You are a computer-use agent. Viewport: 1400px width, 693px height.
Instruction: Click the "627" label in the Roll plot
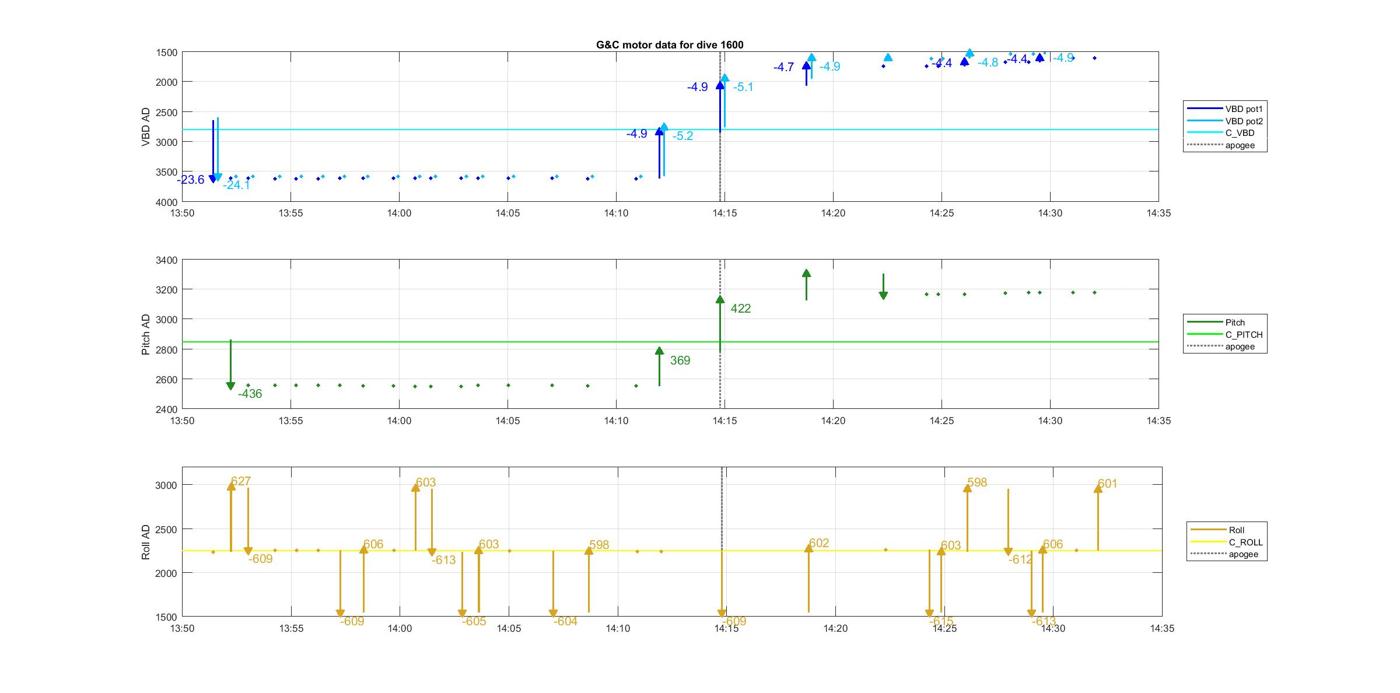pyautogui.click(x=241, y=481)
